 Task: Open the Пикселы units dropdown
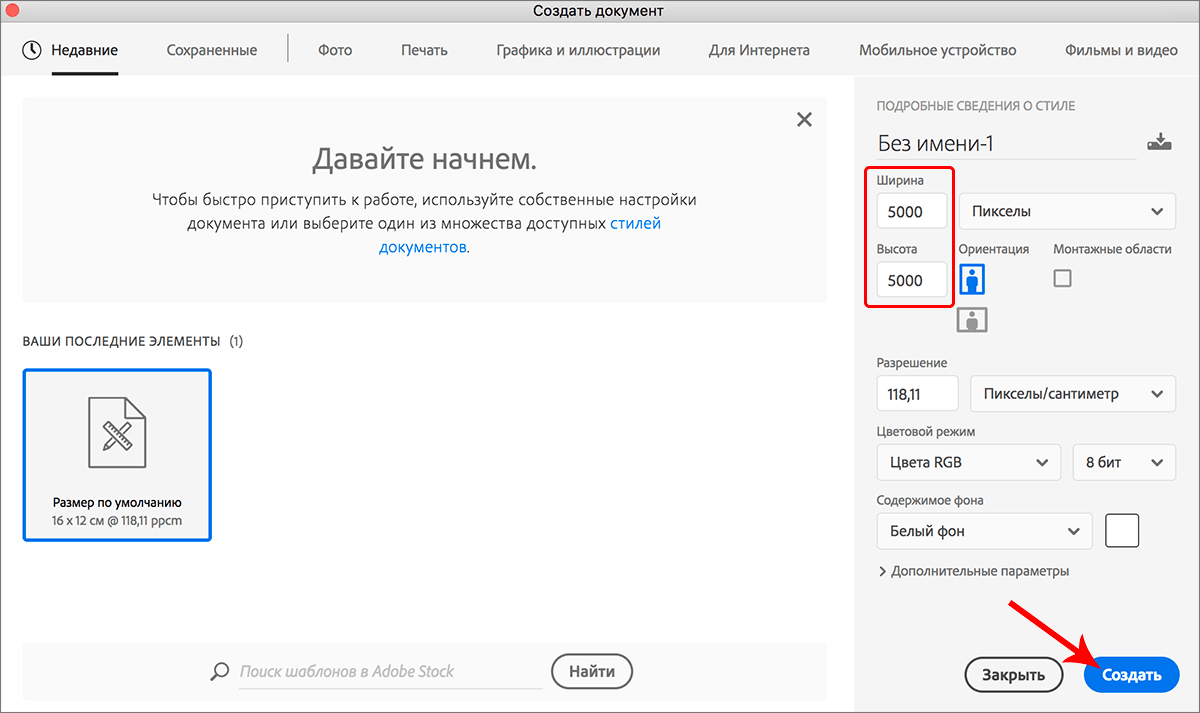pyautogui.click(x=1066, y=211)
